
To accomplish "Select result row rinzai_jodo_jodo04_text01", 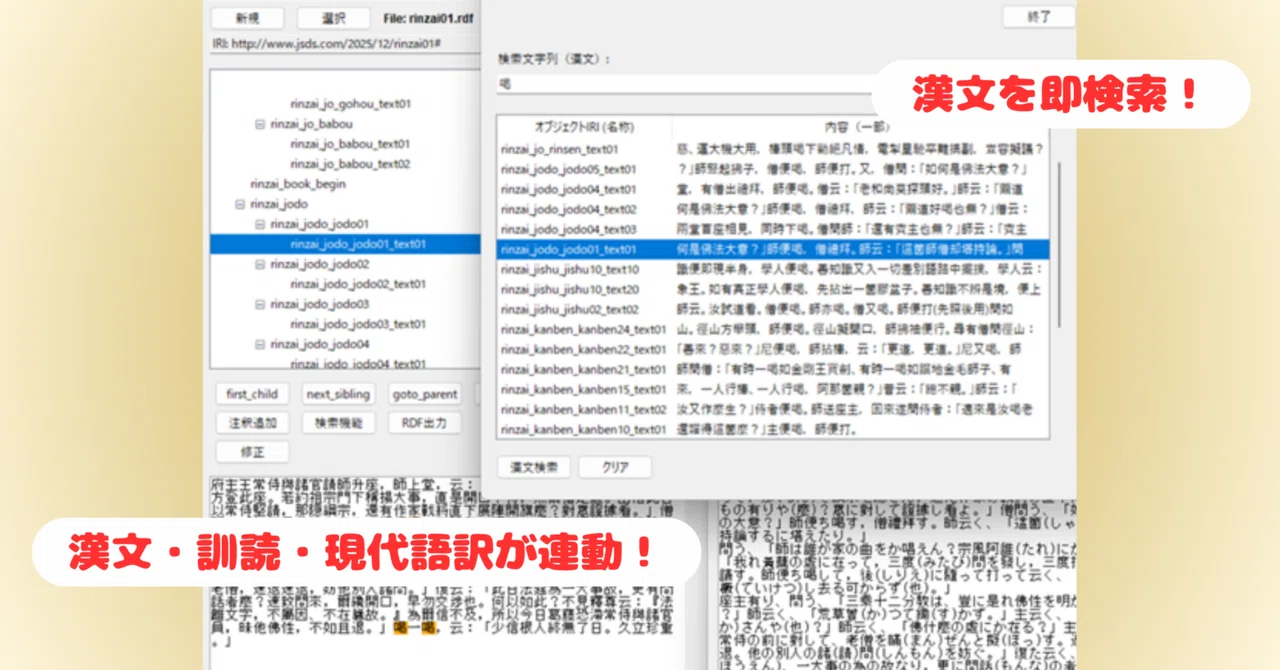I will (772, 189).
